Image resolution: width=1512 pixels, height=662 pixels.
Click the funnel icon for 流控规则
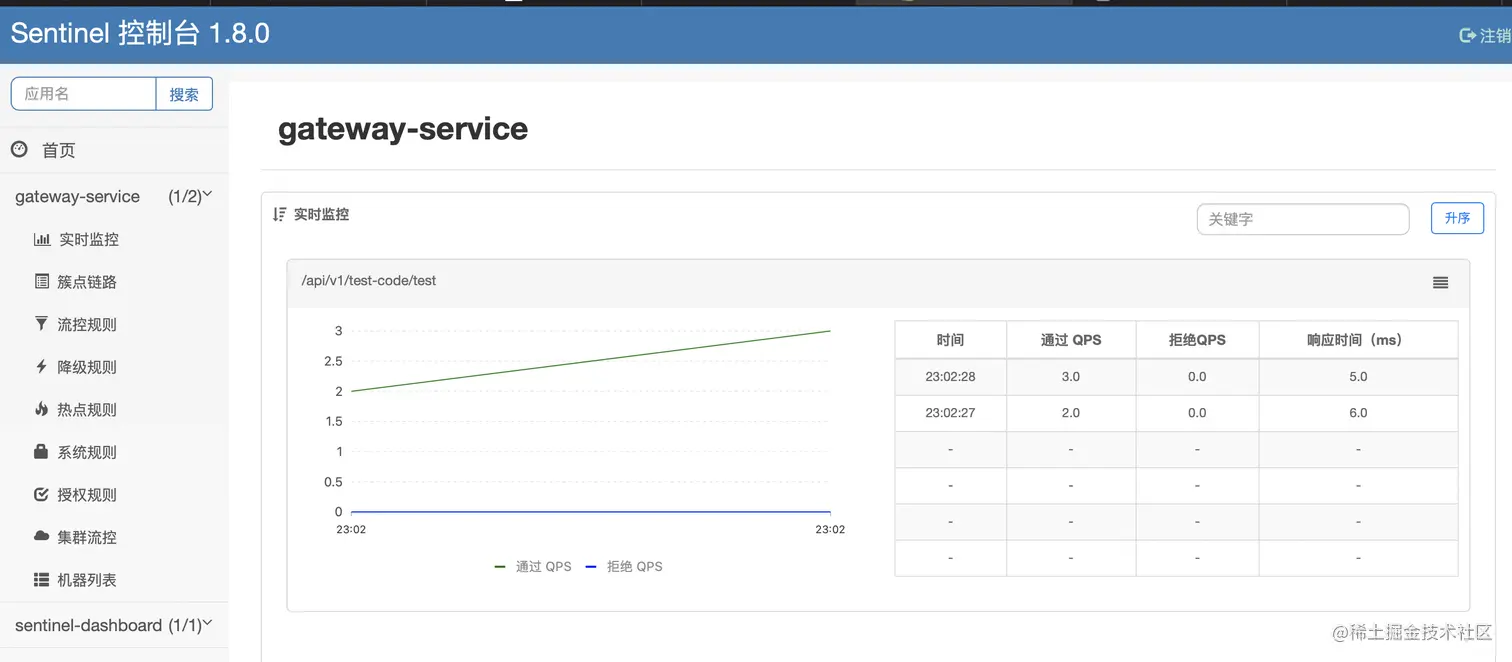click(41, 324)
